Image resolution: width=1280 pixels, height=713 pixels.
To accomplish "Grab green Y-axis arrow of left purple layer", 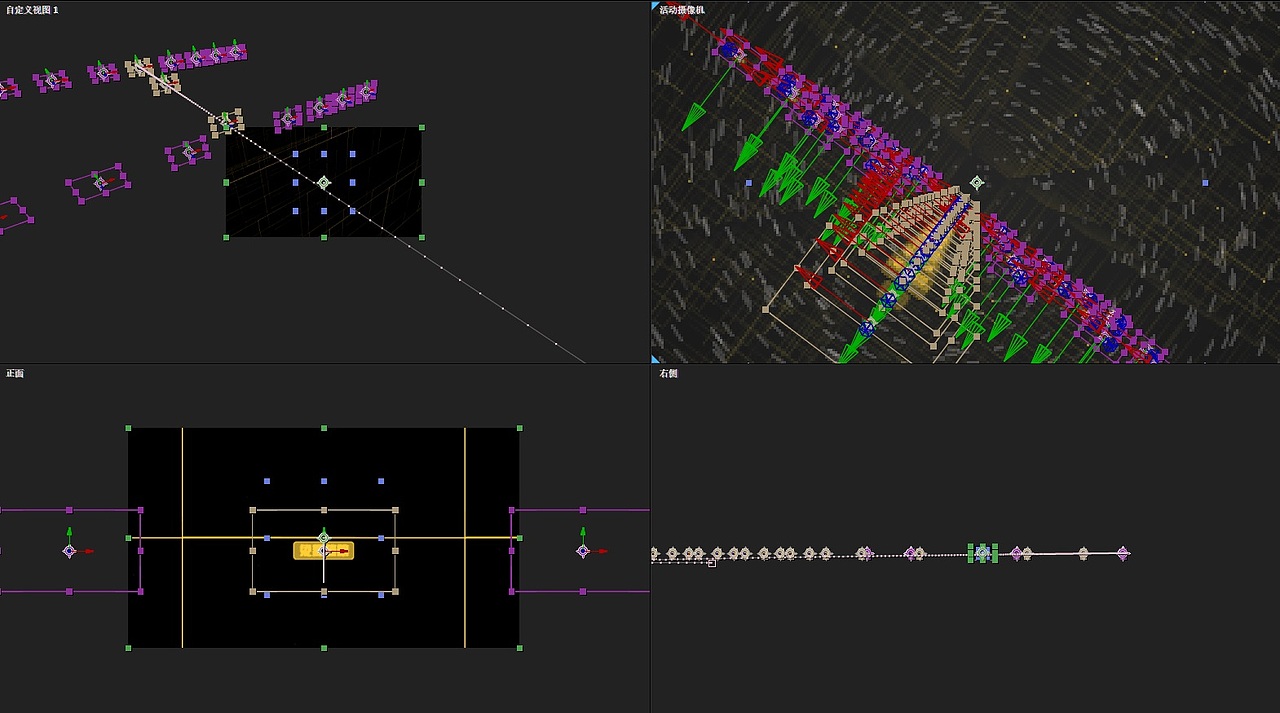I will click(69, 532).
